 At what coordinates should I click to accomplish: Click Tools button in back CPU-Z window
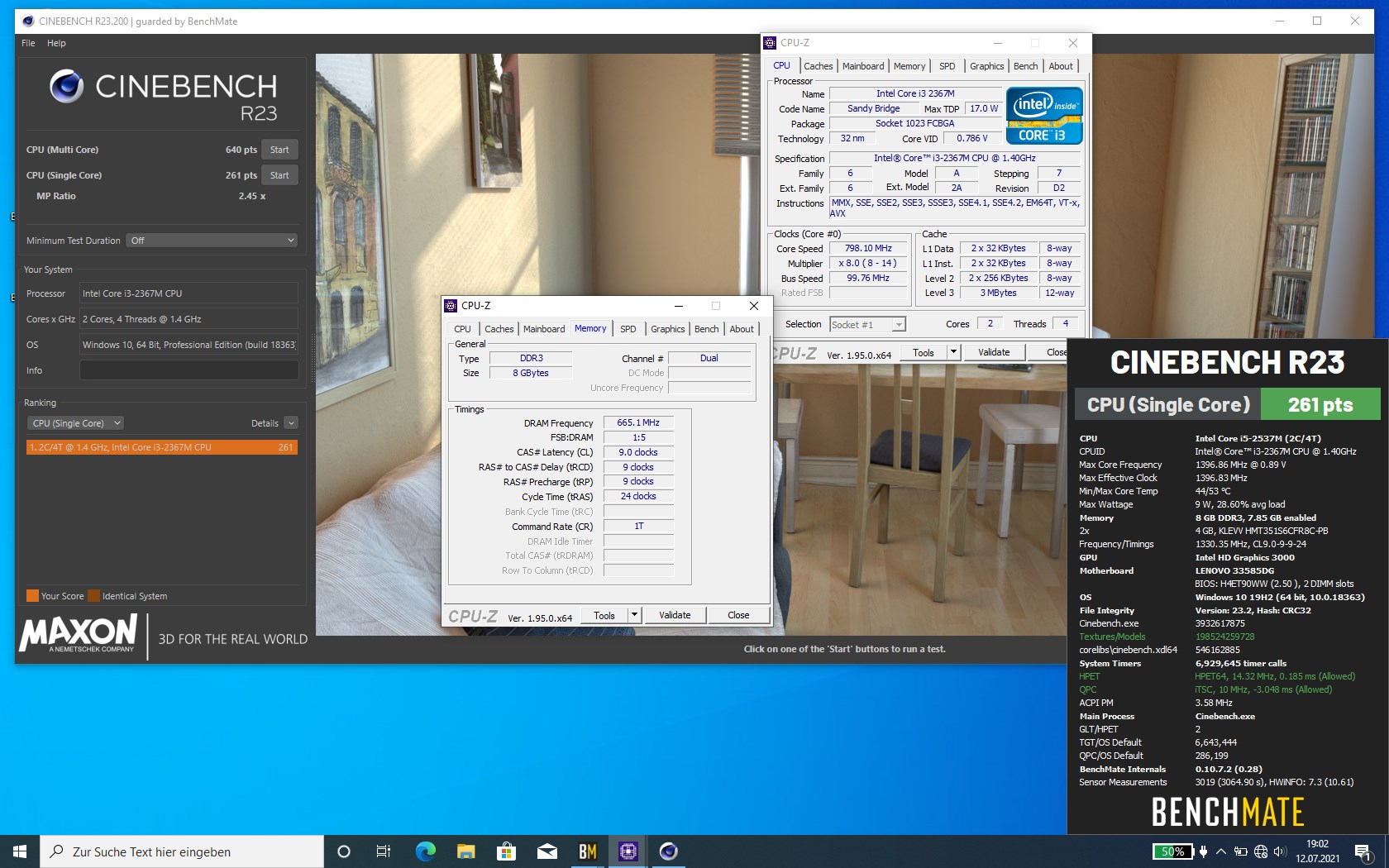tap(924, 353)
